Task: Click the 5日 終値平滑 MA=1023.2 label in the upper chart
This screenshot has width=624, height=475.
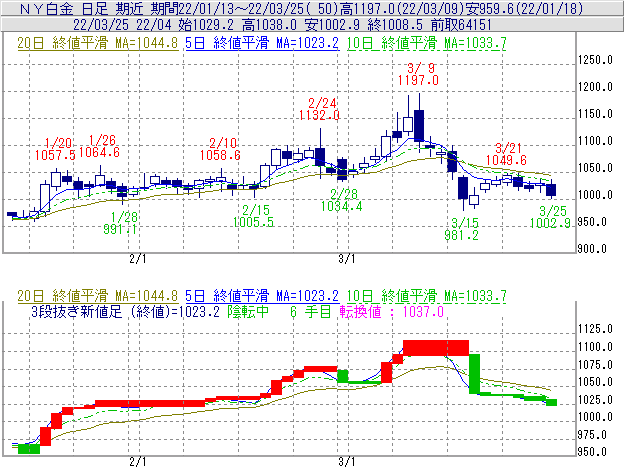Action: (x=262, y=43)
